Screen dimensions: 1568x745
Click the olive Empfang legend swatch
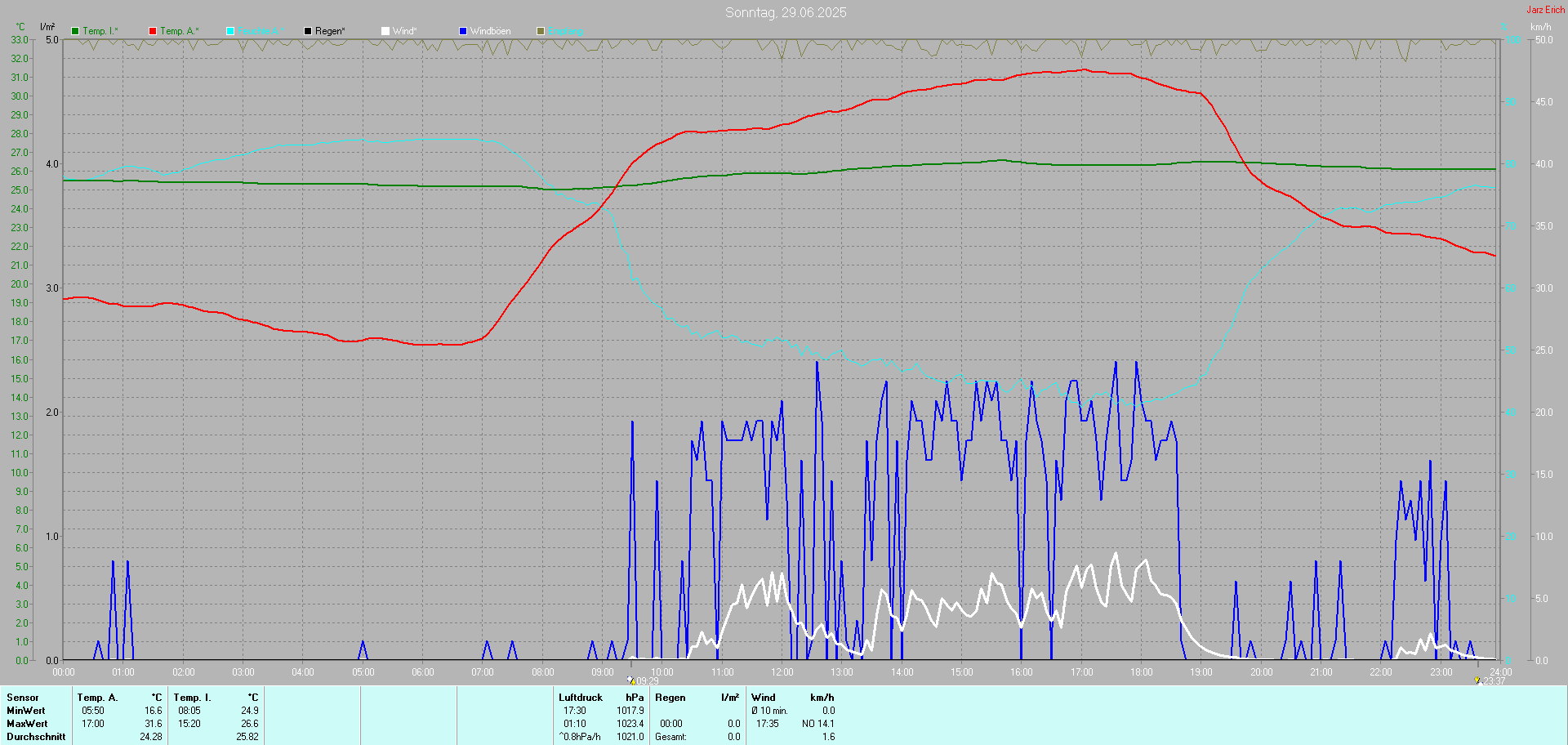541,31
